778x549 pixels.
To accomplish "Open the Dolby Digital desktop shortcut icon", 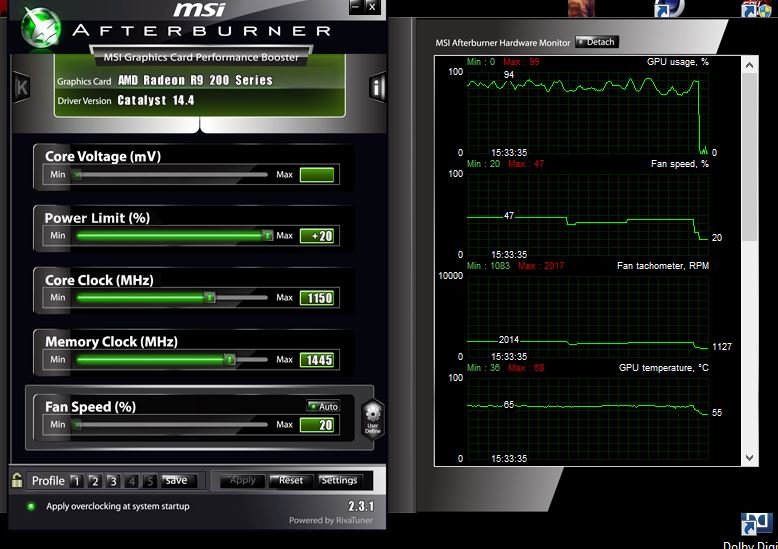I will pyautogui.click(x=757, y=525).
